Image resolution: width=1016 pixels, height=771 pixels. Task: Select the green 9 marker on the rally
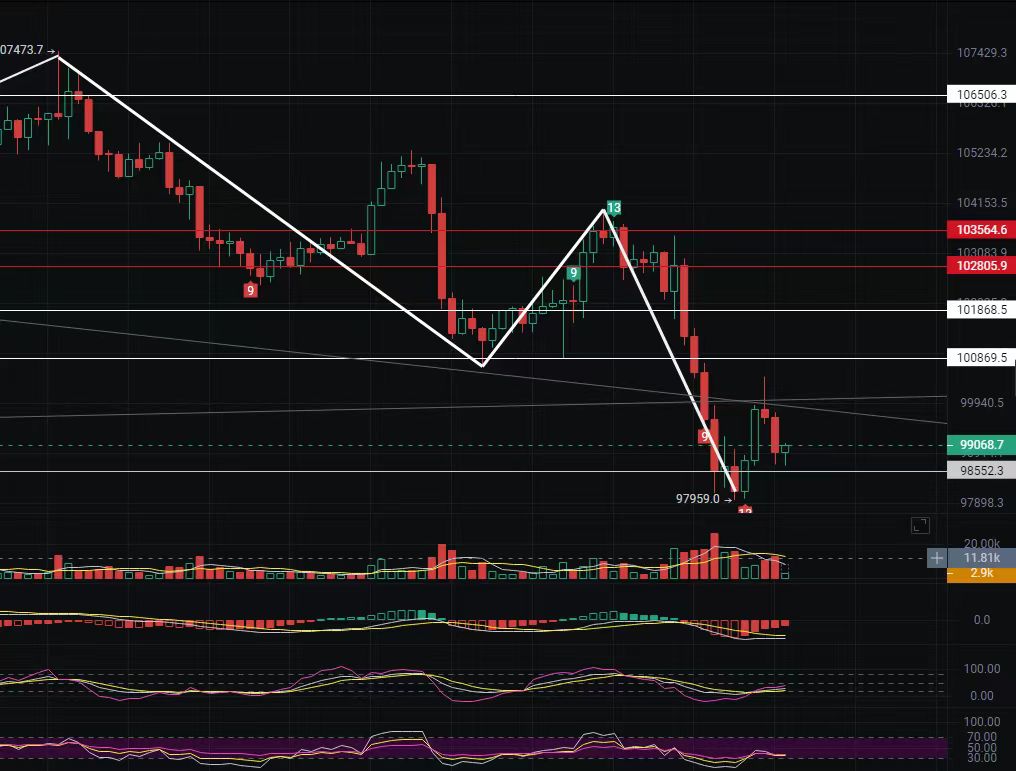[x=574, y=273]
